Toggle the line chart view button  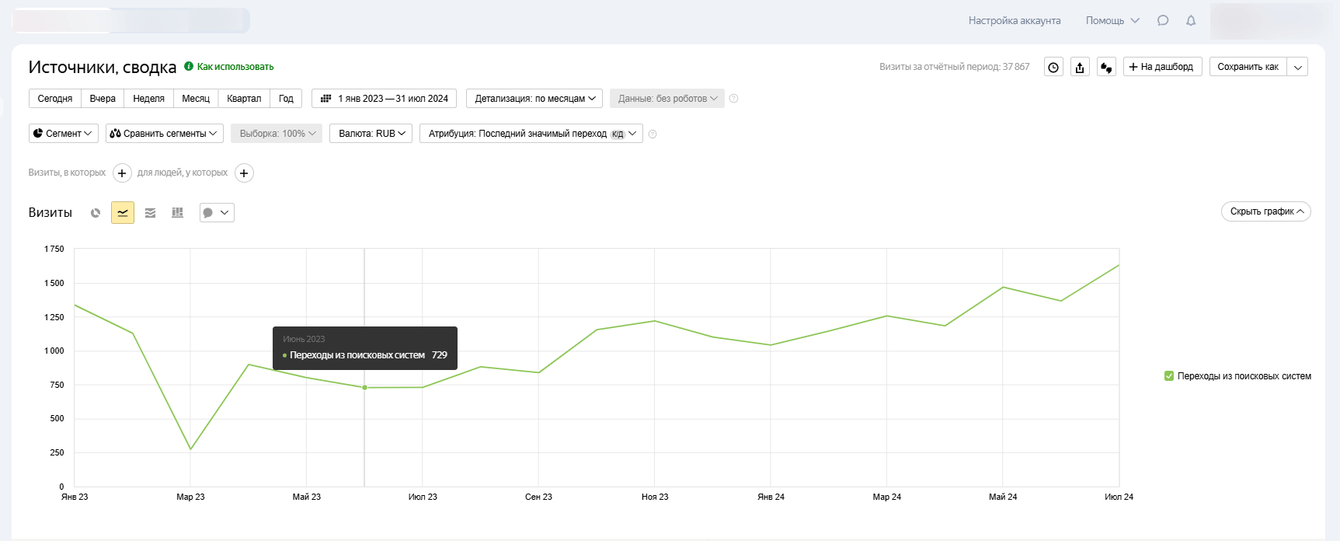tap(123, 213)
